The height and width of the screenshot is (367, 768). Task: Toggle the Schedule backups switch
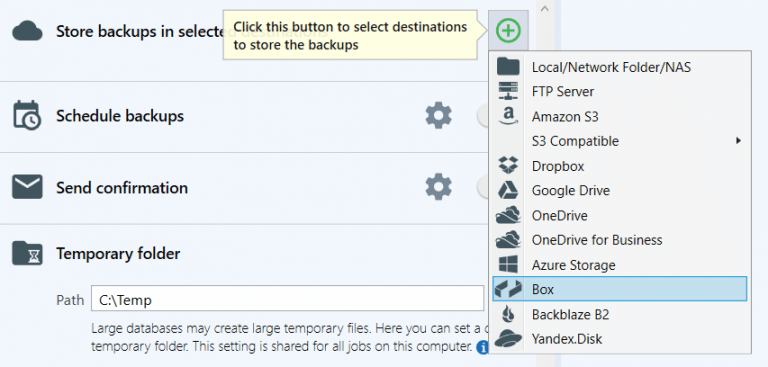(483, 116)
